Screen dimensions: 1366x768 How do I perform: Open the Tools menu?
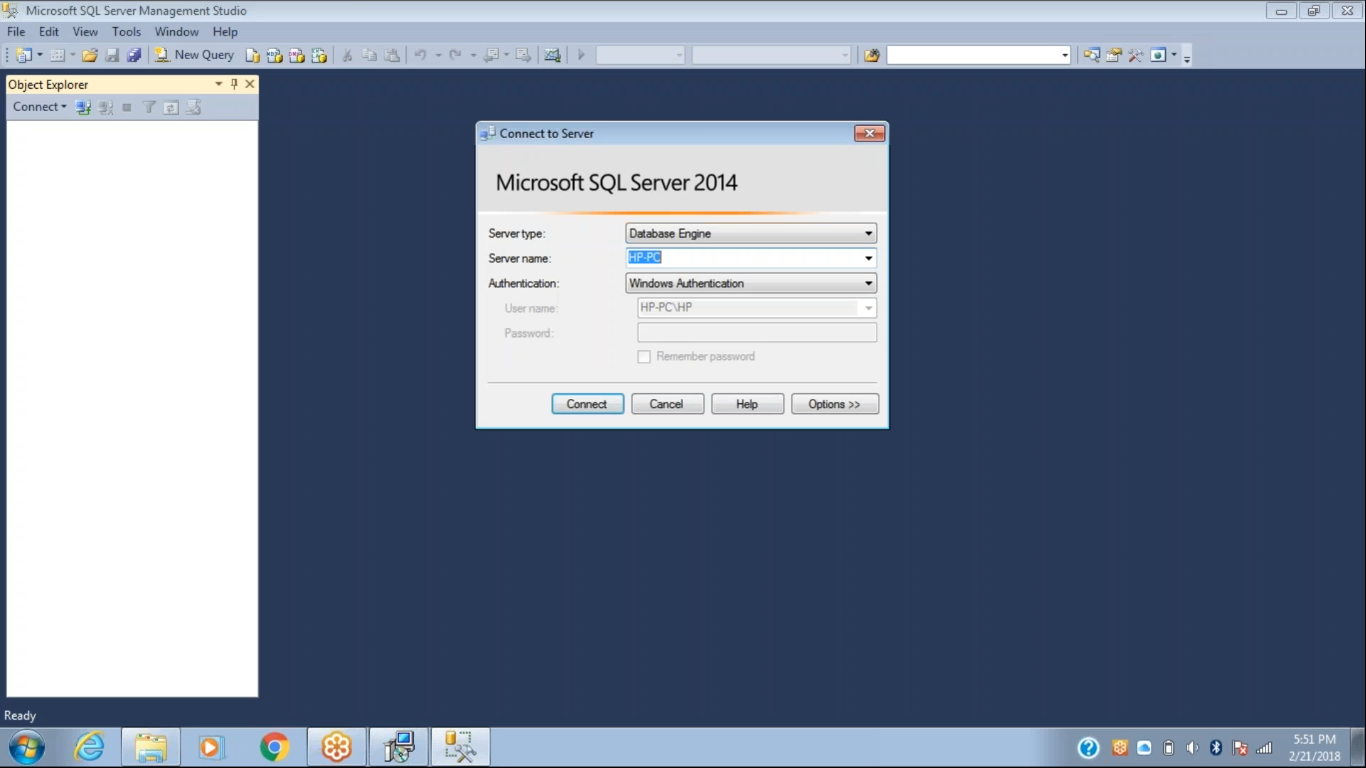(x=126, y=32)
